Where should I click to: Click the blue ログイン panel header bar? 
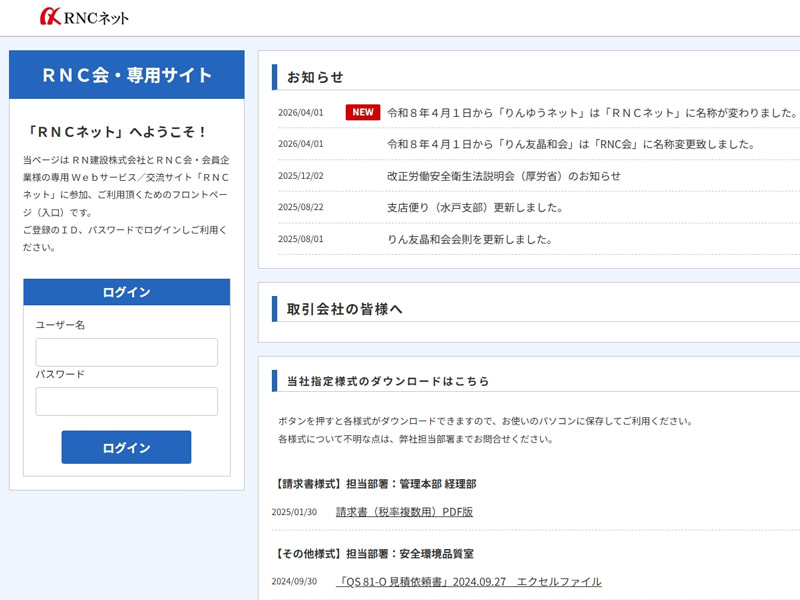(x=126, y=292)
